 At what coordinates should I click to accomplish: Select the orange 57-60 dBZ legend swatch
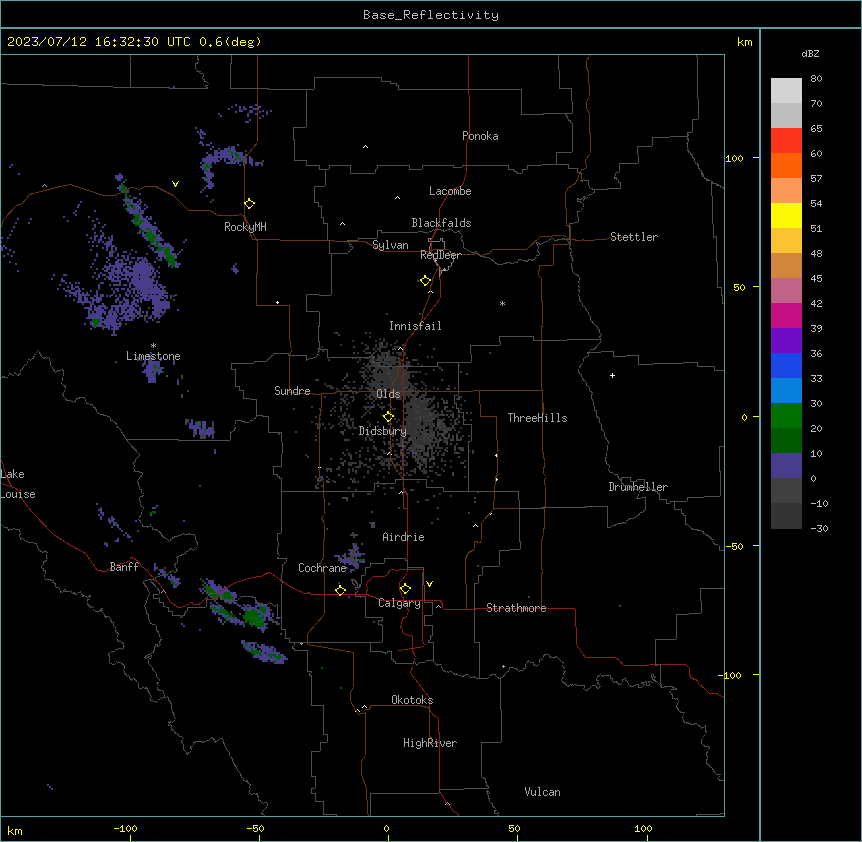coord(786,165)
